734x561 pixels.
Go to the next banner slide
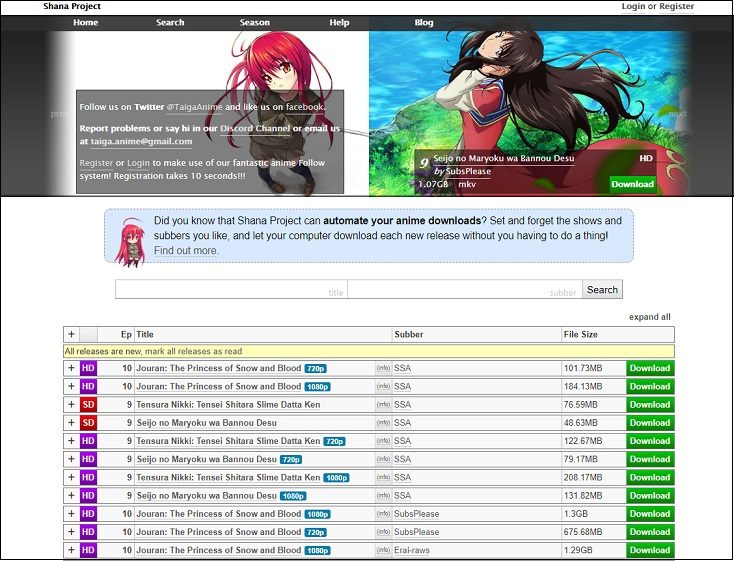tap(677, 114)
